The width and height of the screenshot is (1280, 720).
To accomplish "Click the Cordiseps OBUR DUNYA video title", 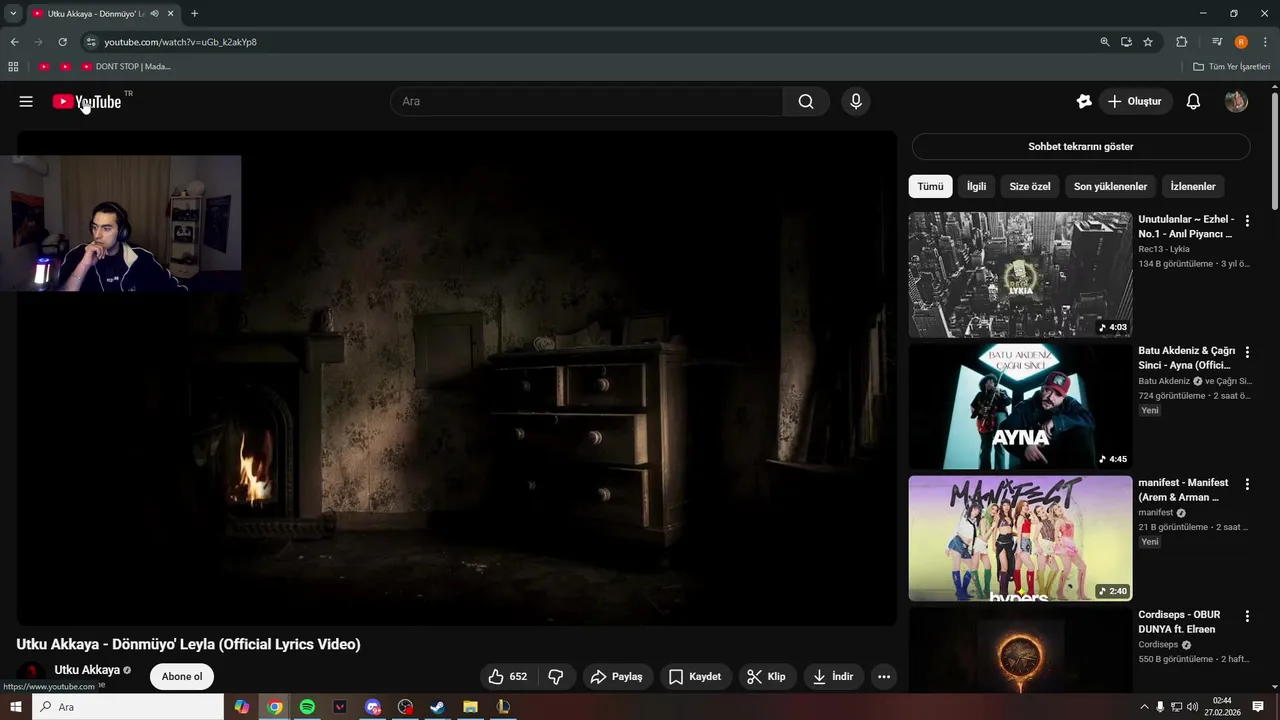I will pos(1179,622).
